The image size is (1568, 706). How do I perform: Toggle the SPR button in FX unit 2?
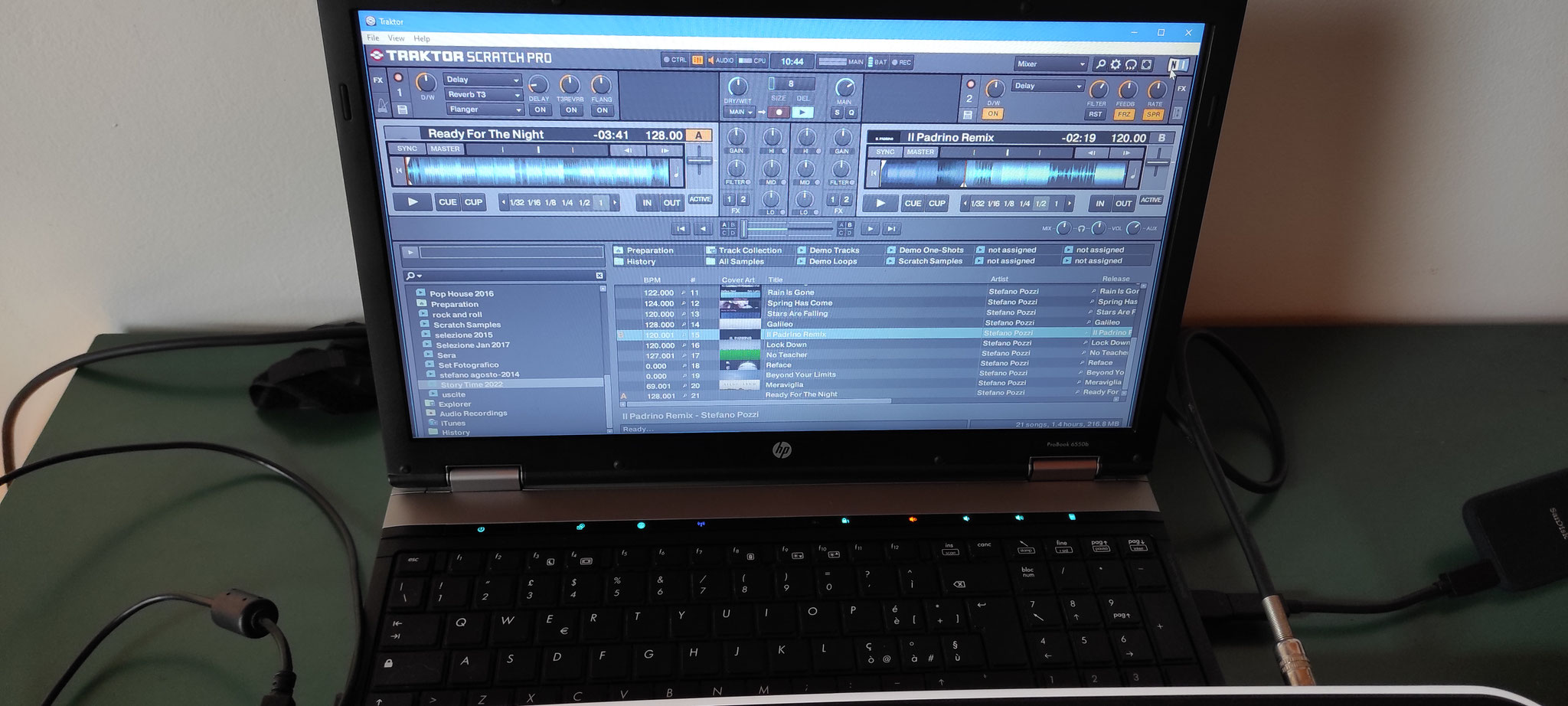point(1153,115)
